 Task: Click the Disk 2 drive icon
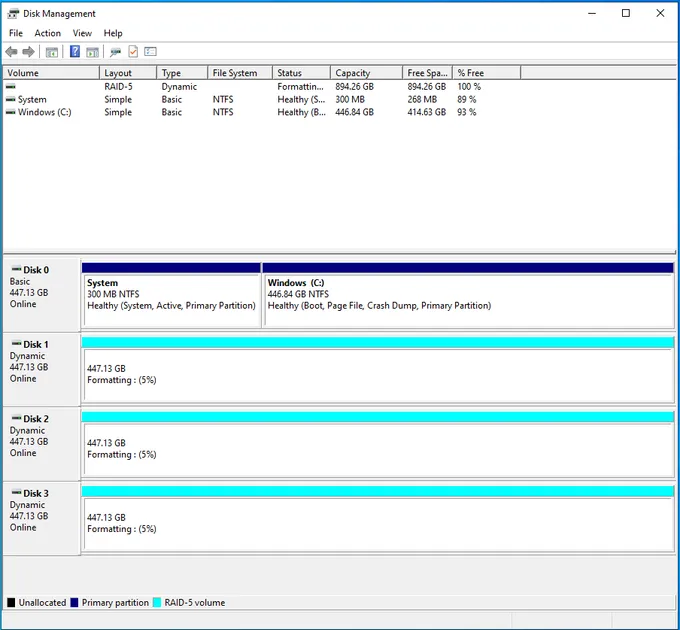point(16,418)
